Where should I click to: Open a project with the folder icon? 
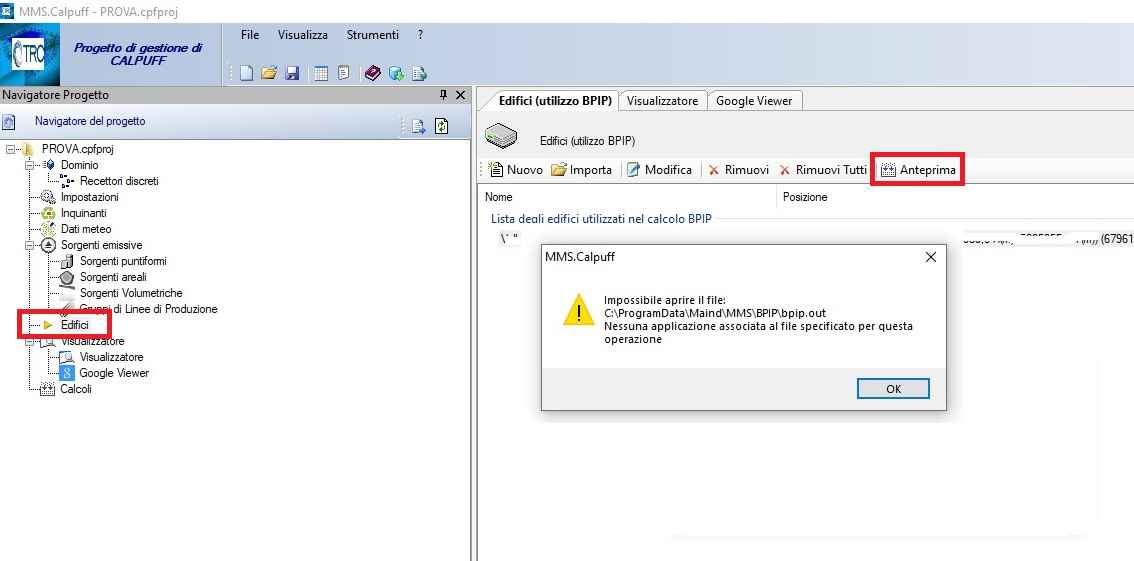click(269, 73)
